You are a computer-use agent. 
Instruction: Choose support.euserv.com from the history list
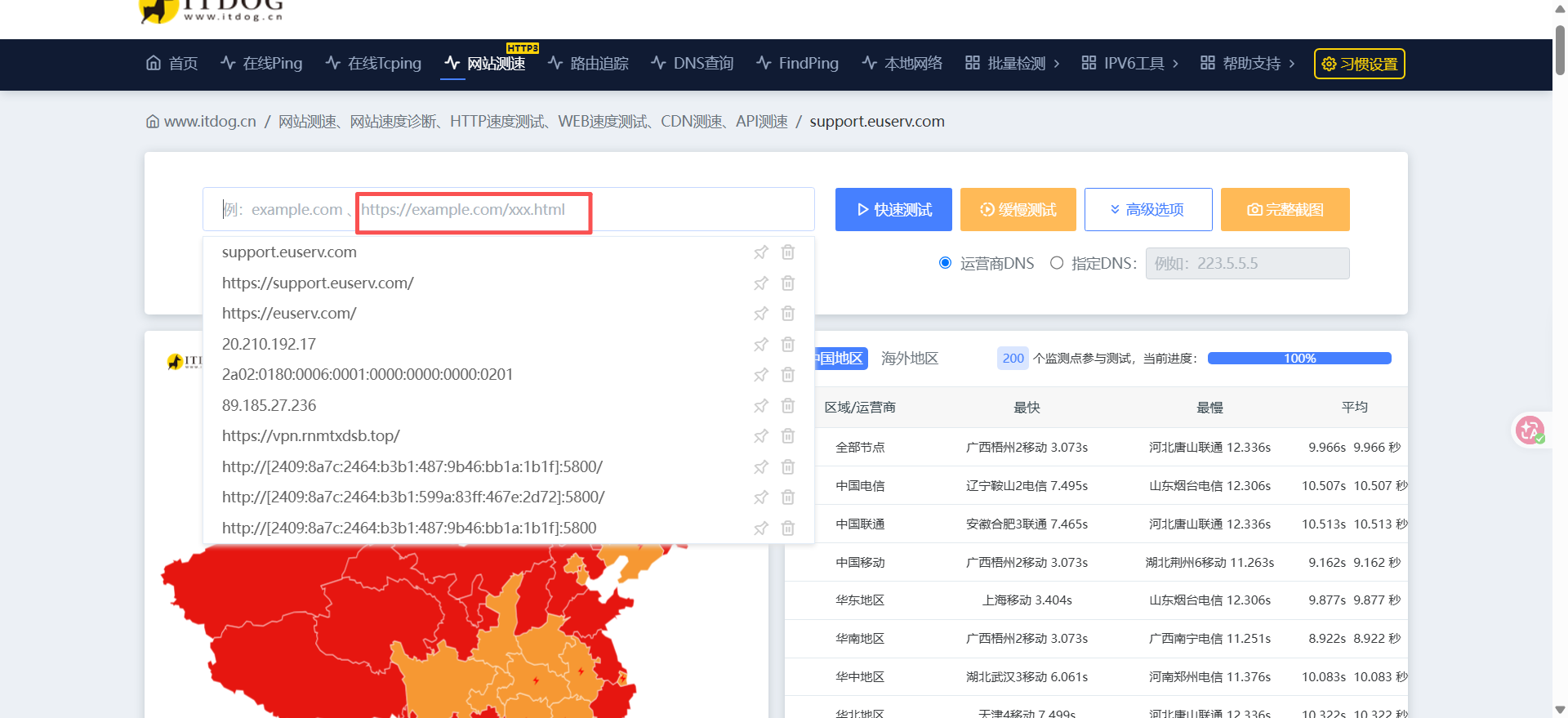[289, 252]
